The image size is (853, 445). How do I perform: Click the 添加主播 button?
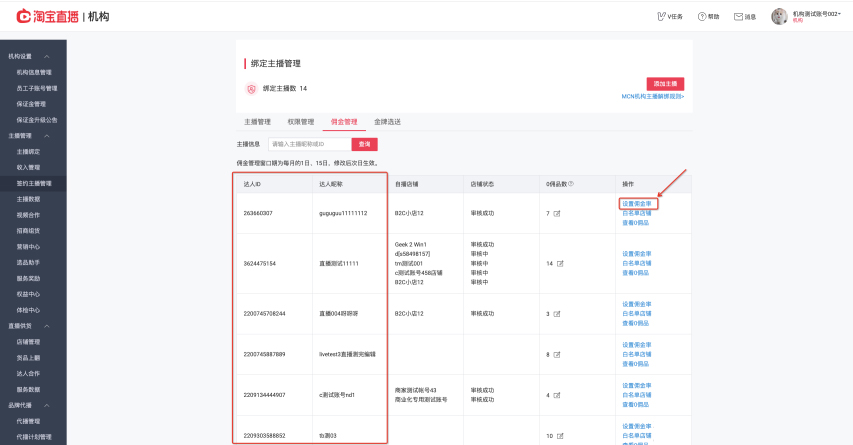pos(665,84)
